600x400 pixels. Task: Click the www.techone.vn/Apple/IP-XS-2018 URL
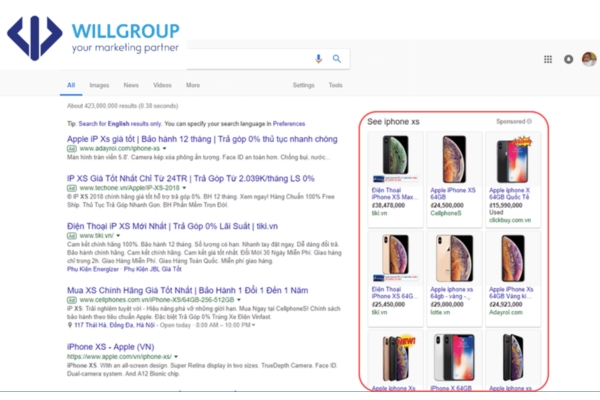129,188
